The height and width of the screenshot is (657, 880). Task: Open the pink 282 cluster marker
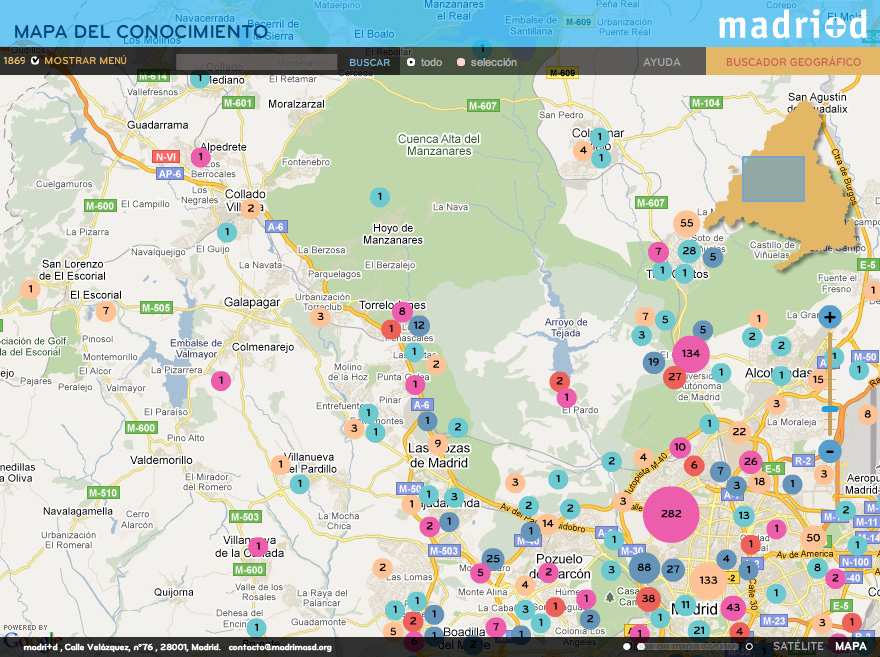coord(671,514)
